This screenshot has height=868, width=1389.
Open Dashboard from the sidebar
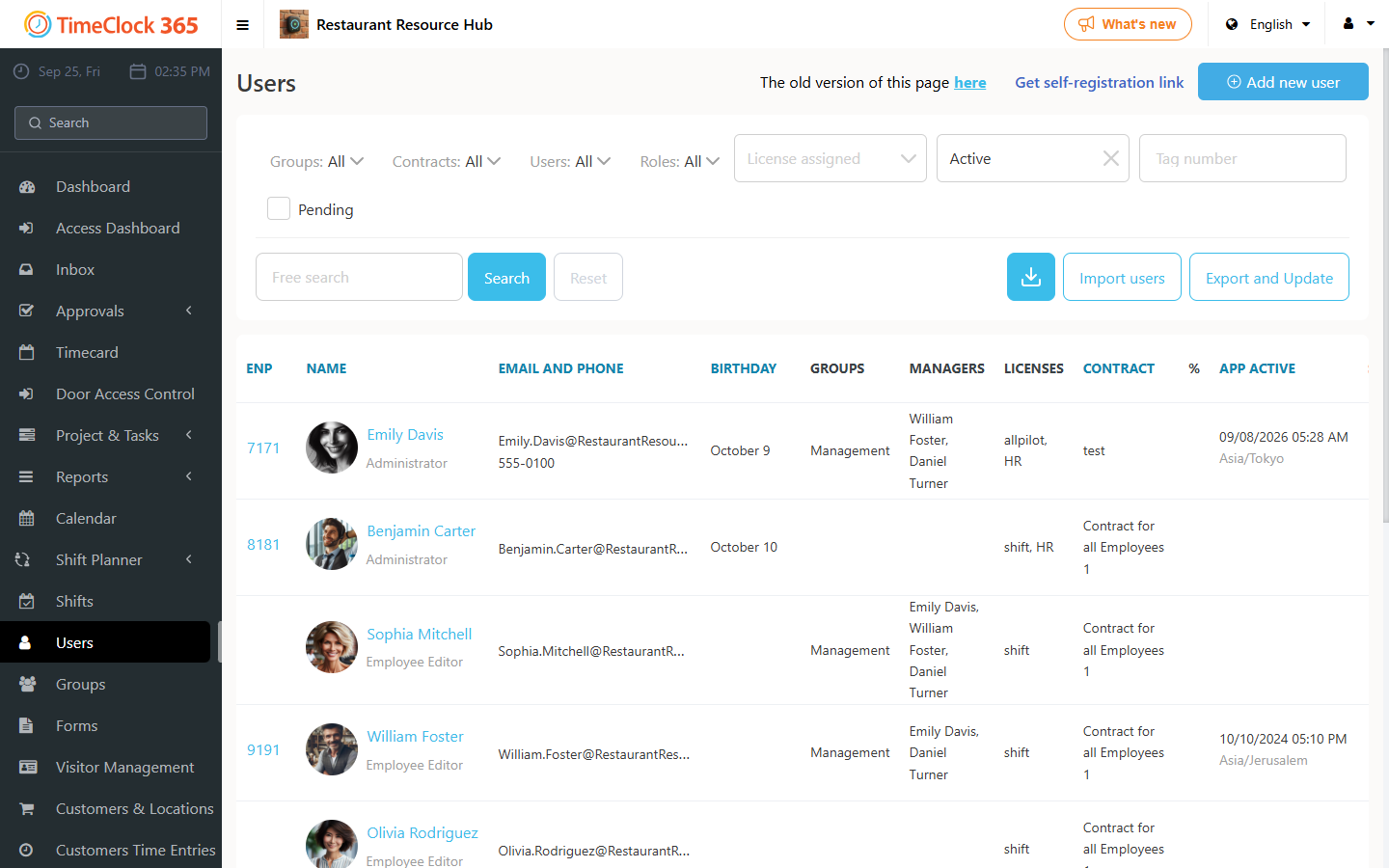pyautogui.click(x=93, y=186)
